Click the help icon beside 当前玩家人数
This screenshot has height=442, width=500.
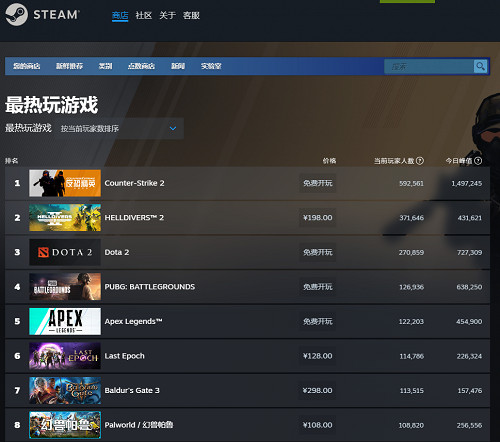click(420, 161)
